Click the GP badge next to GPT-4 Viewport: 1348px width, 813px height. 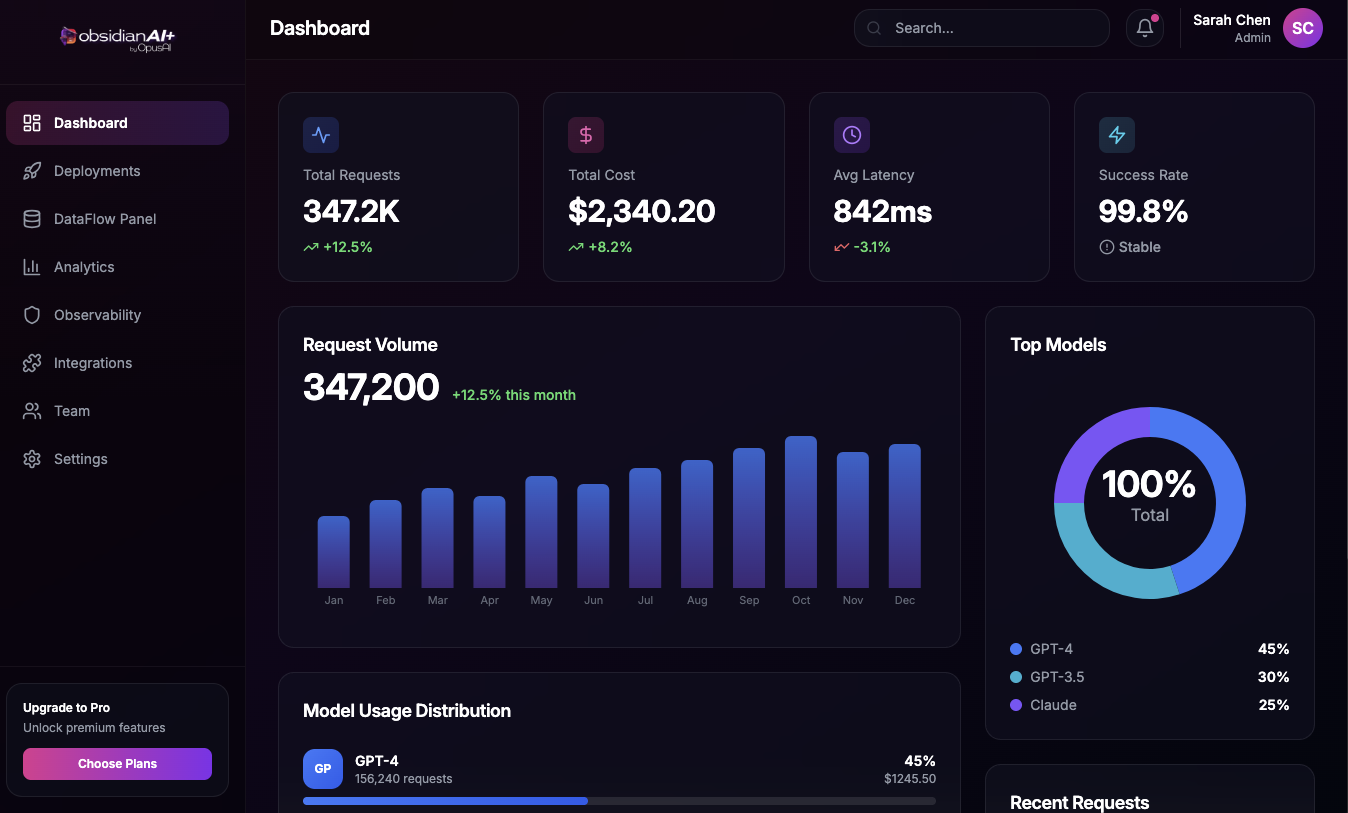[x=323, y=769]
